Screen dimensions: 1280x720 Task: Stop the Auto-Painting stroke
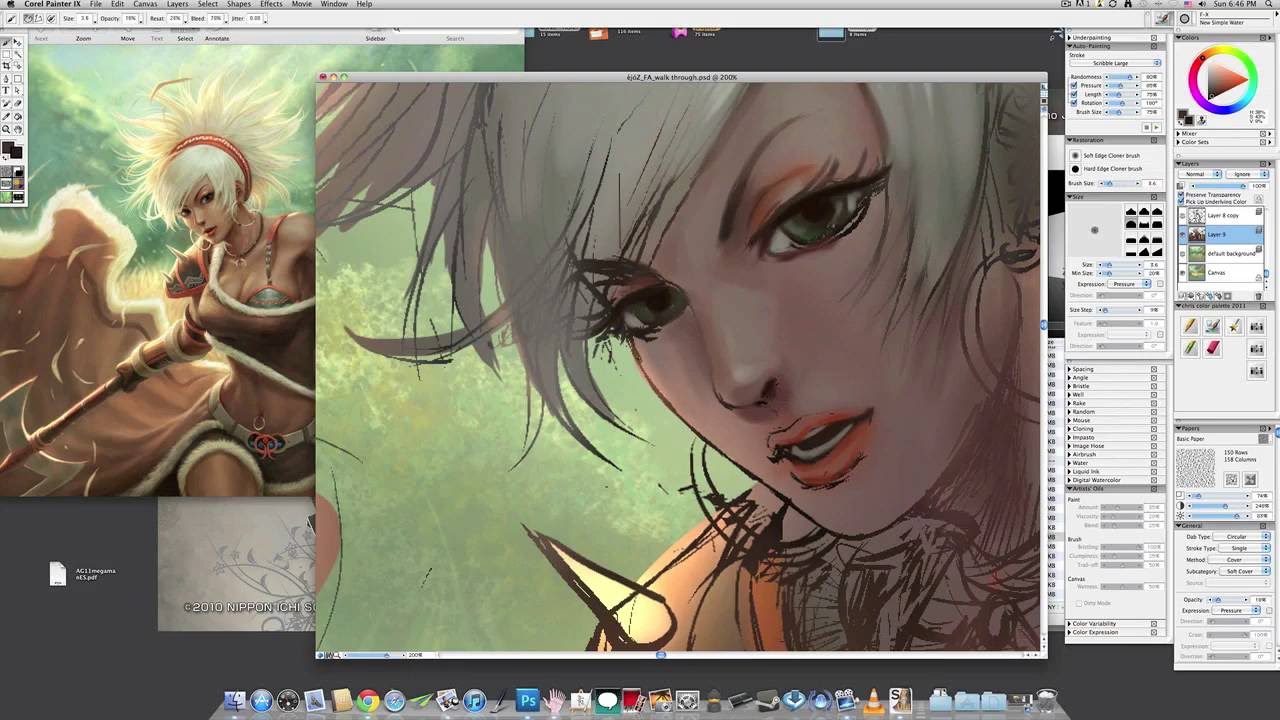1147,126
